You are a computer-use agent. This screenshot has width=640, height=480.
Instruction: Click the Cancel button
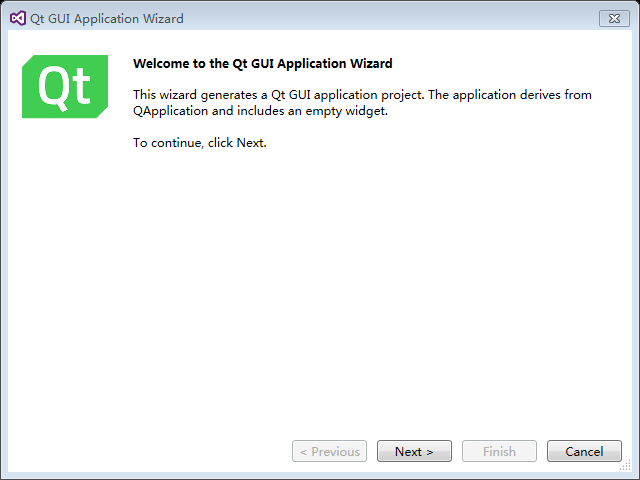point(584,451)
